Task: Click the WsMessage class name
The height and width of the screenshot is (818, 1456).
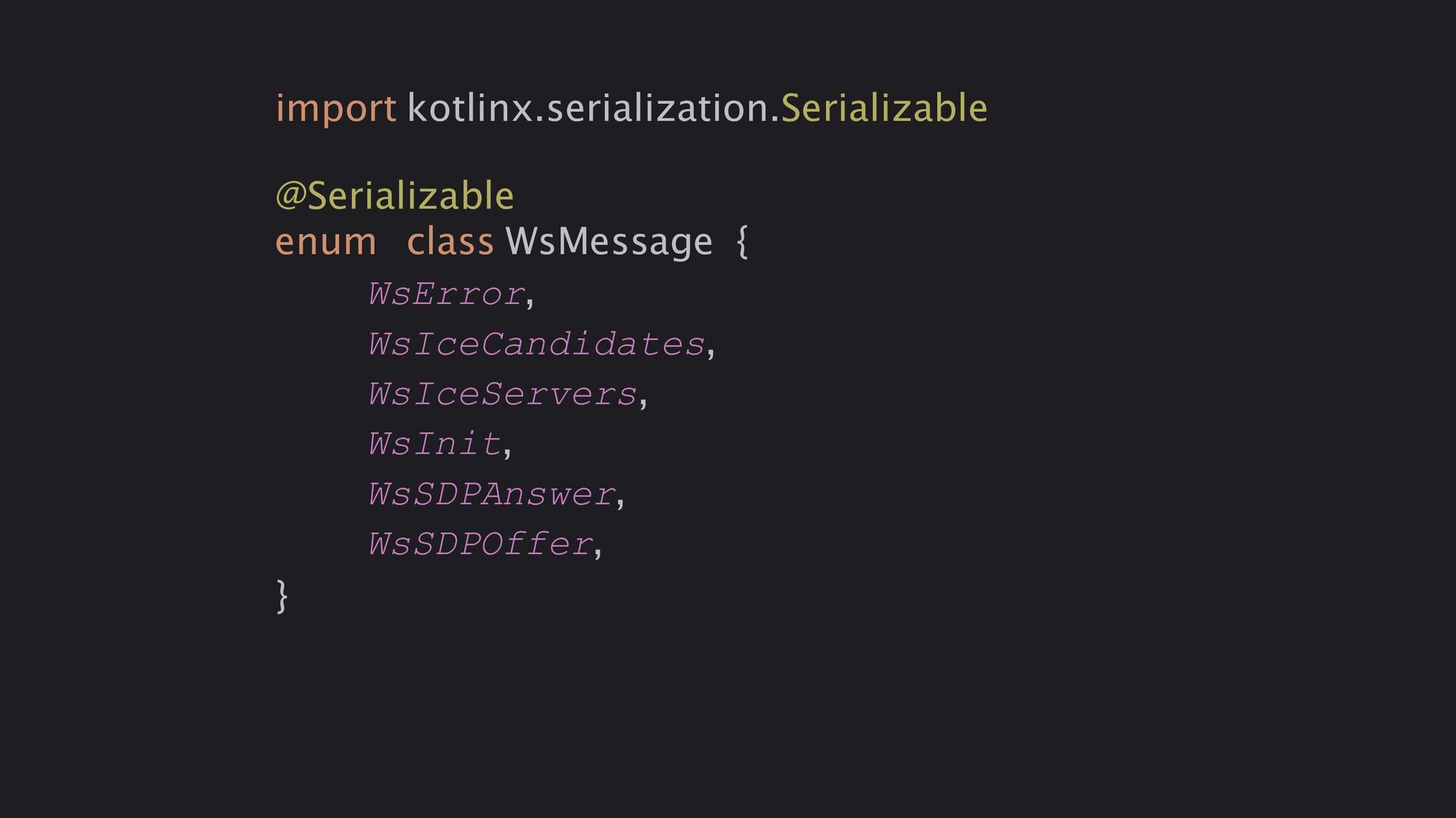Action: click(609, 243)
